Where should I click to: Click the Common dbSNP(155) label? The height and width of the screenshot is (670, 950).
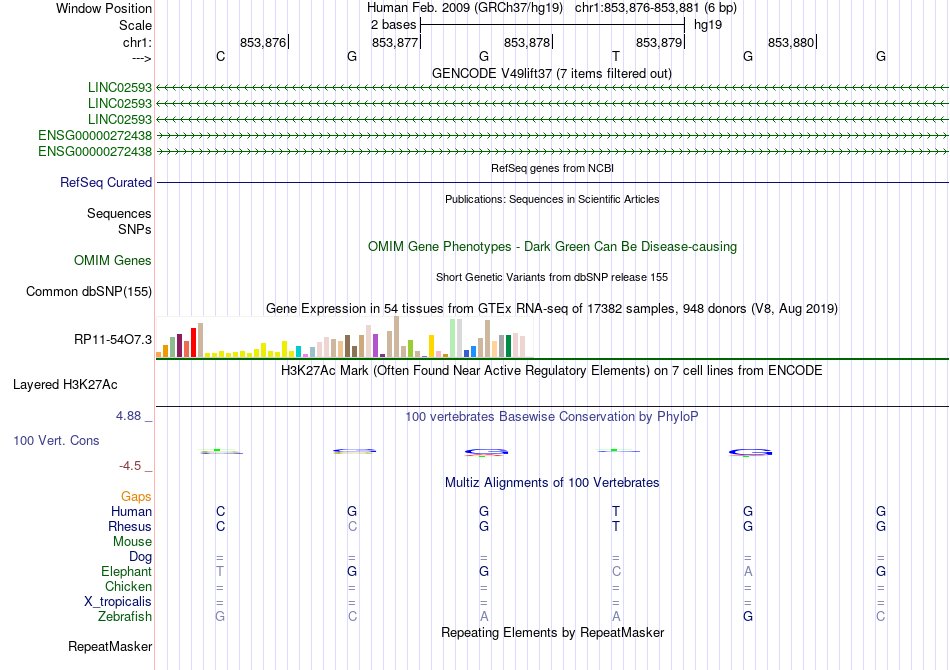(89, 291)
